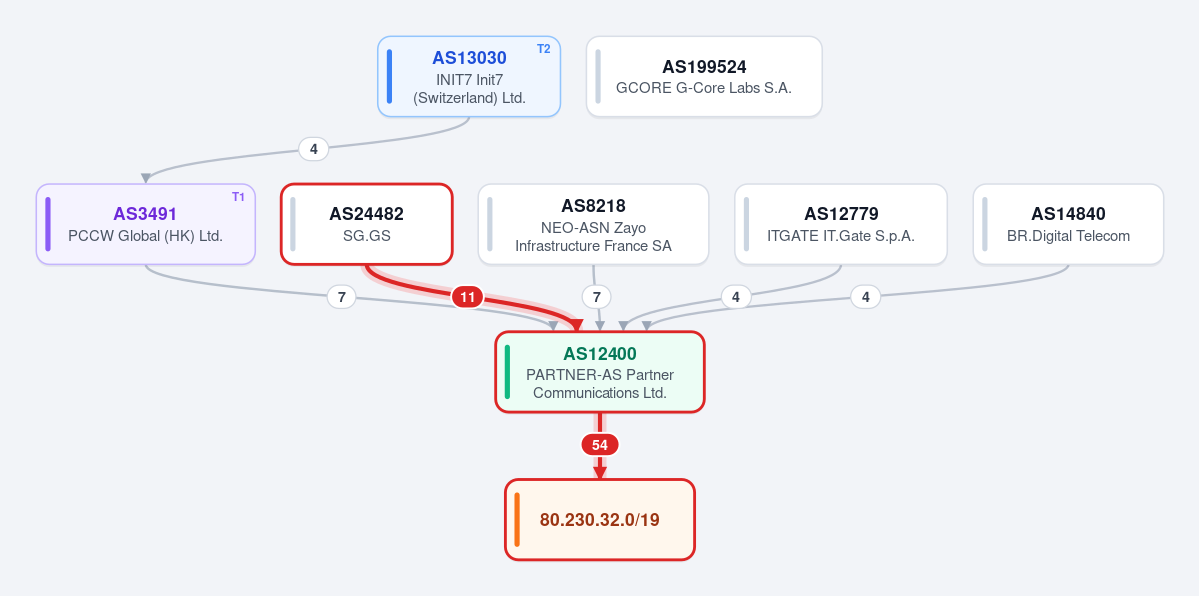Click the orange color bar on prefix node
The height and width of the screenshot is (596, 1199).
pyautogui.click(x=517, y=519)
